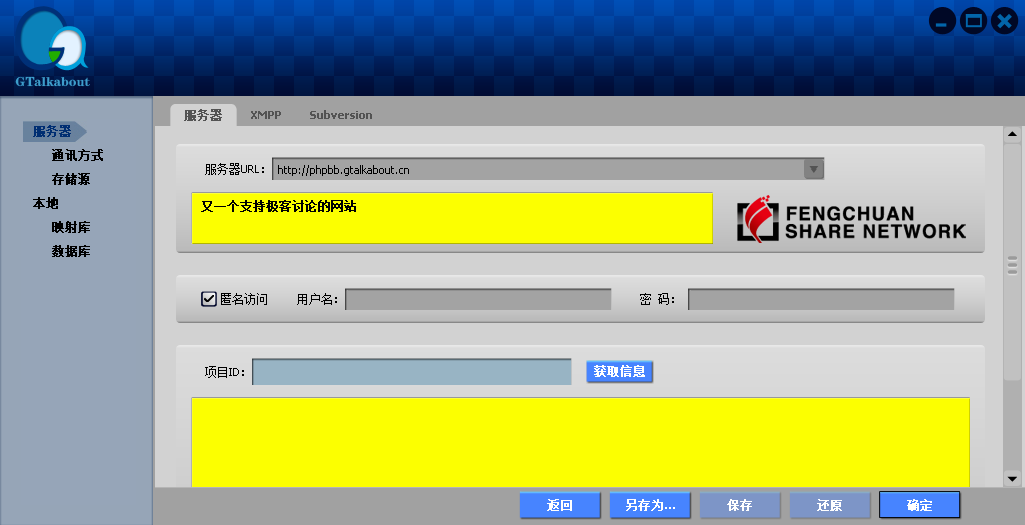Maximize the GTalkabout window
This screenshot has width=1025, height=525.
tap(973, 21)
